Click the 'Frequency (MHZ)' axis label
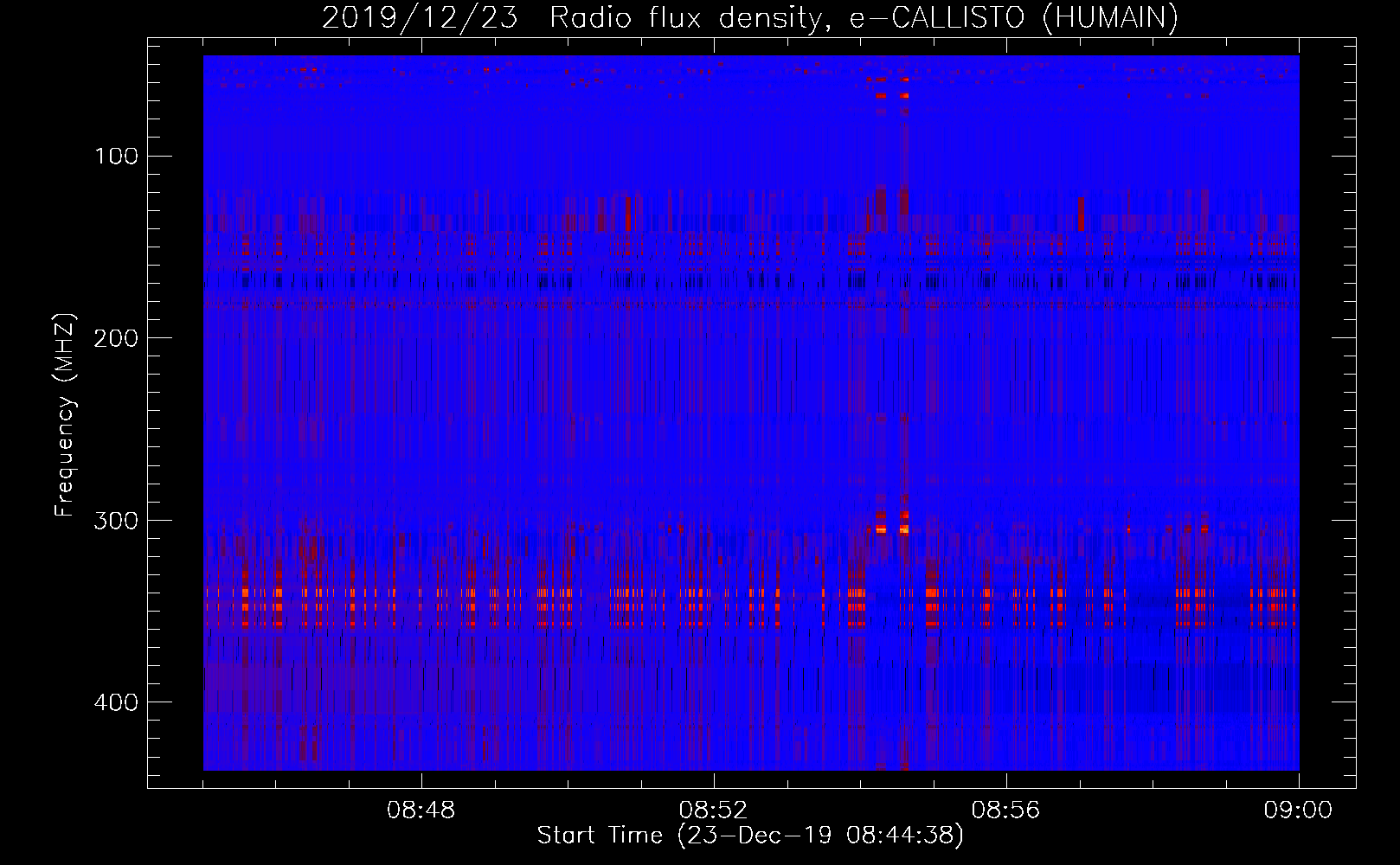1400x865 pixels. pos(66,414)
